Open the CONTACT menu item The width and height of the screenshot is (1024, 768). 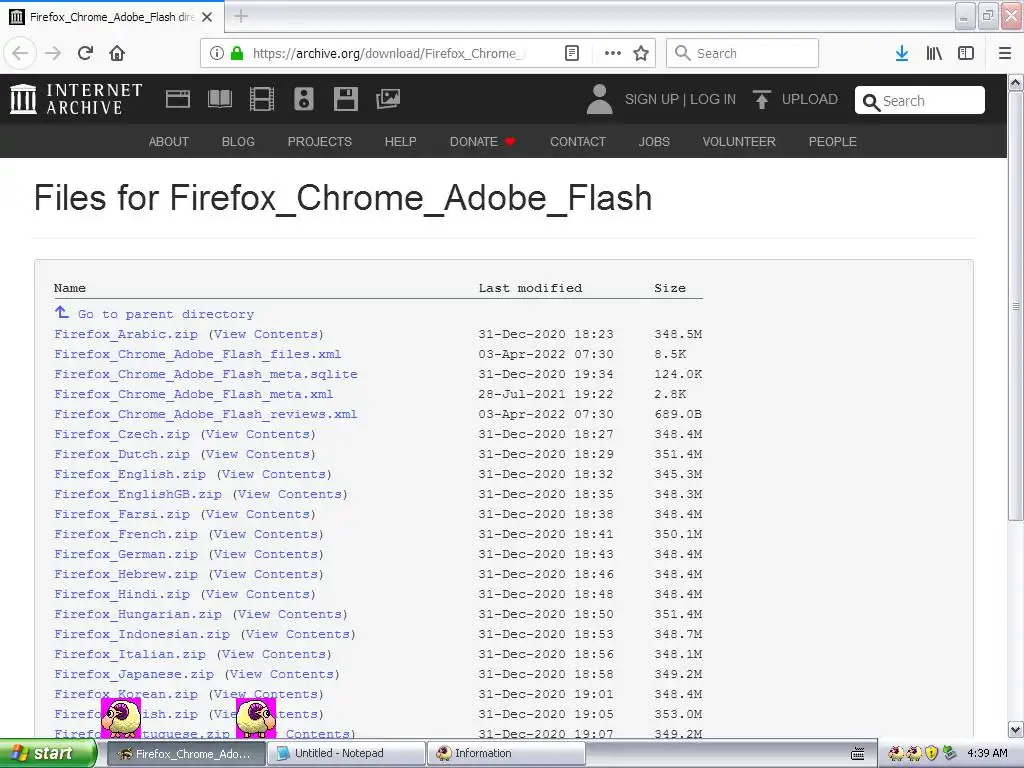578,142
